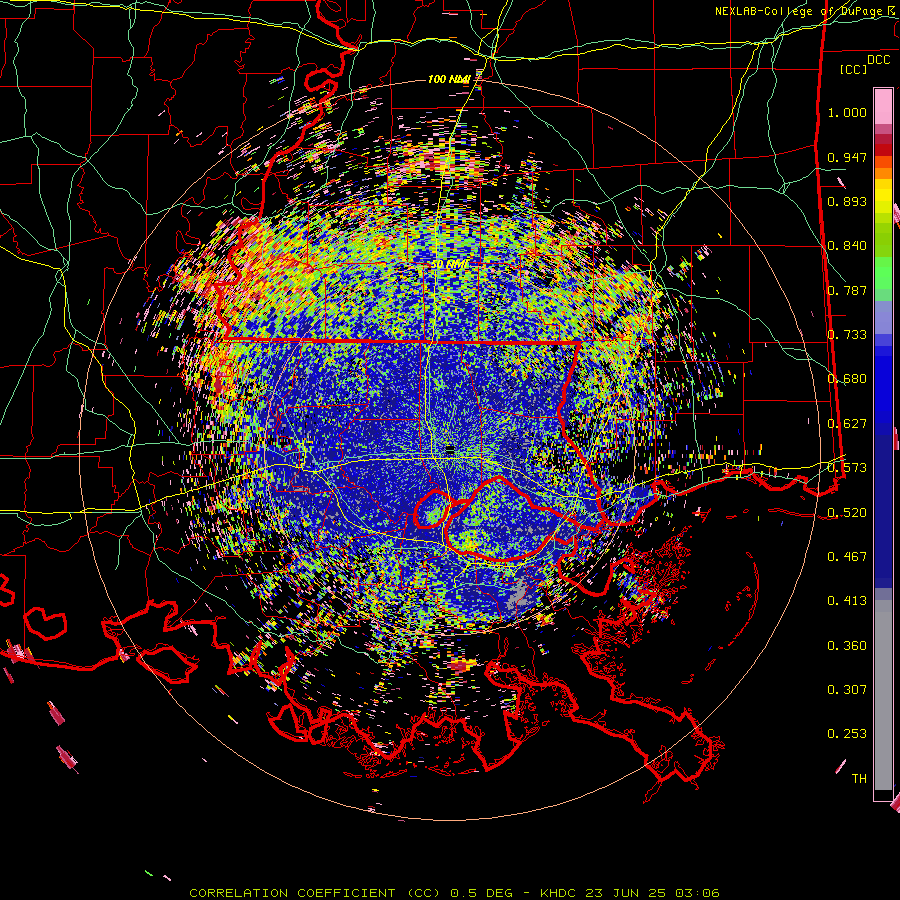This screenshot has height=900, width=900.
Task: Select the 0.307 legend value
Action: 847,690
